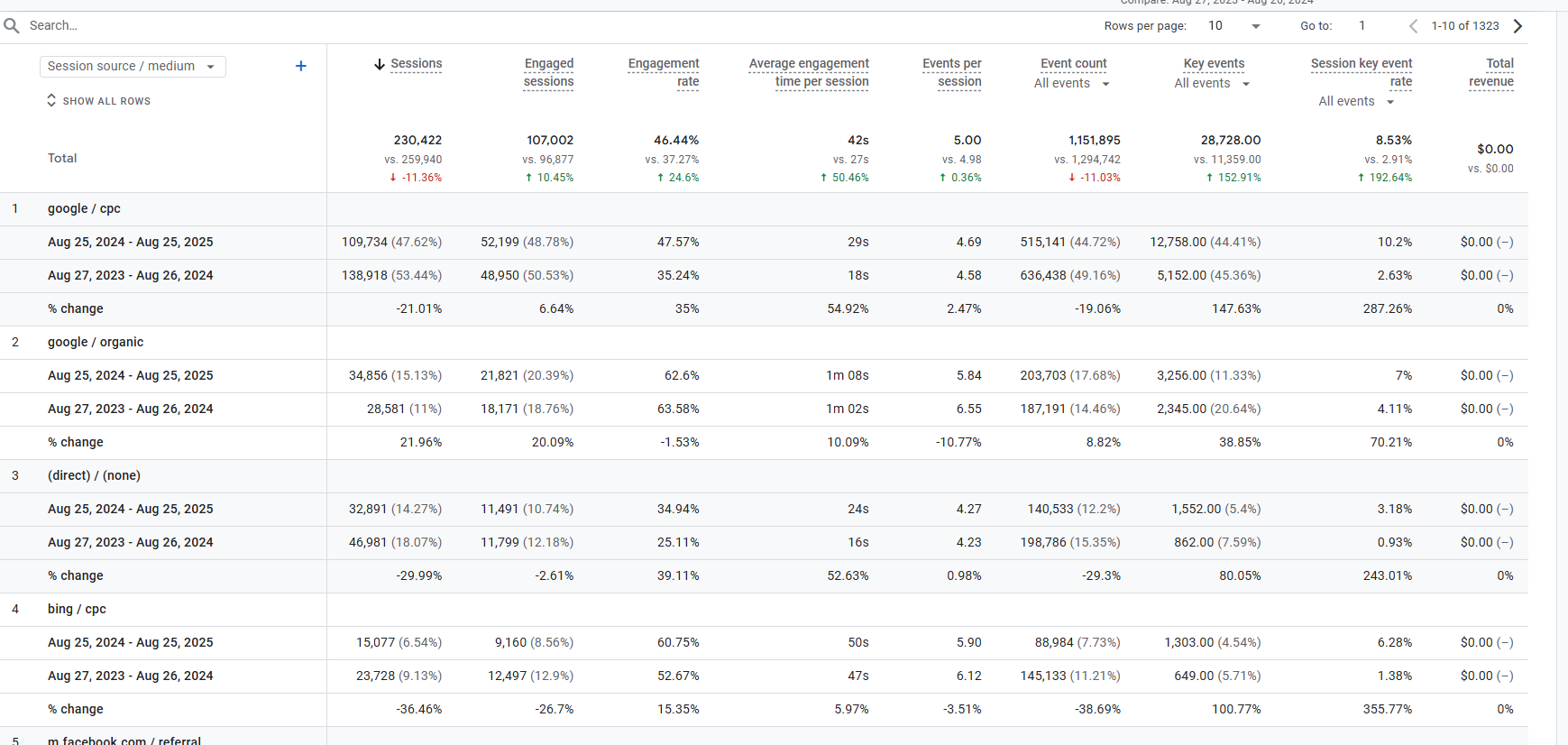The image size is (1568, 745).
Task: Add a secondary dimension with plus icon
Action: [301, 66]
